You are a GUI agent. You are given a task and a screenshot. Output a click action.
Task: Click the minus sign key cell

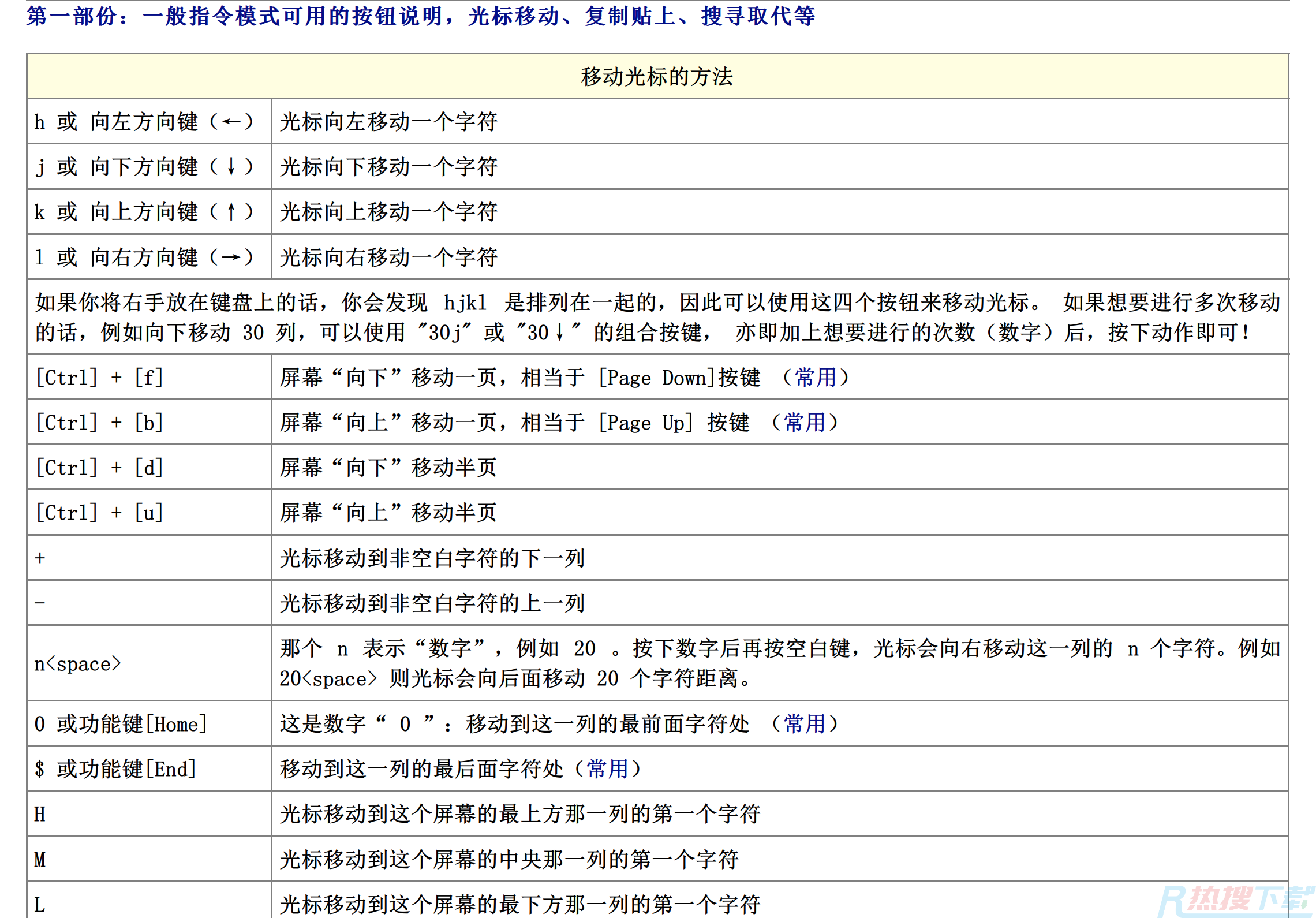40,603
